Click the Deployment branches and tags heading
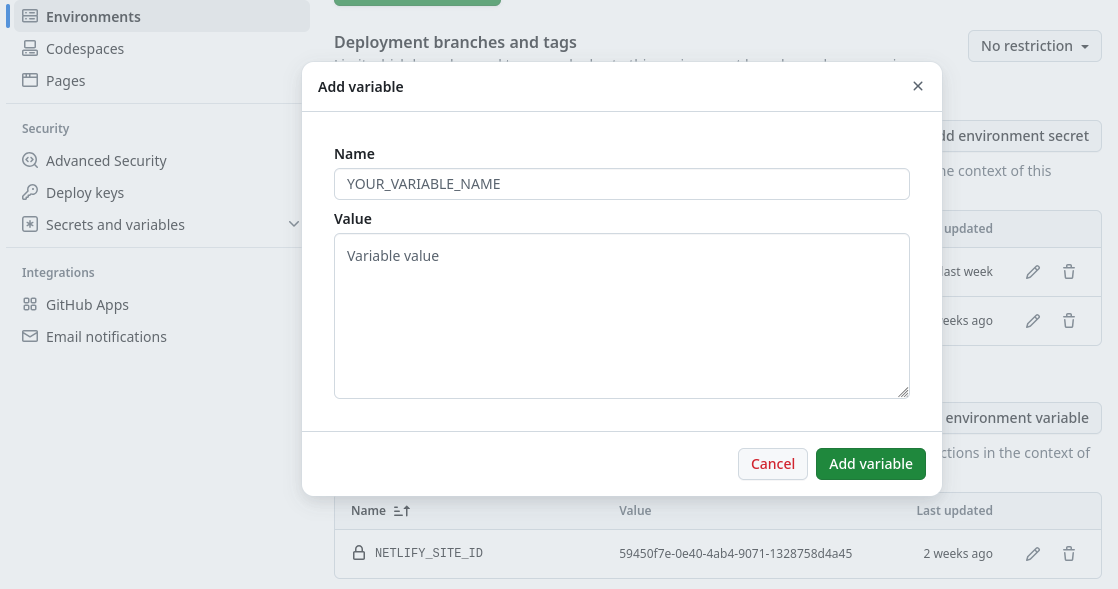Screen dimensions: 1118x589 click(x=455, y=42)
